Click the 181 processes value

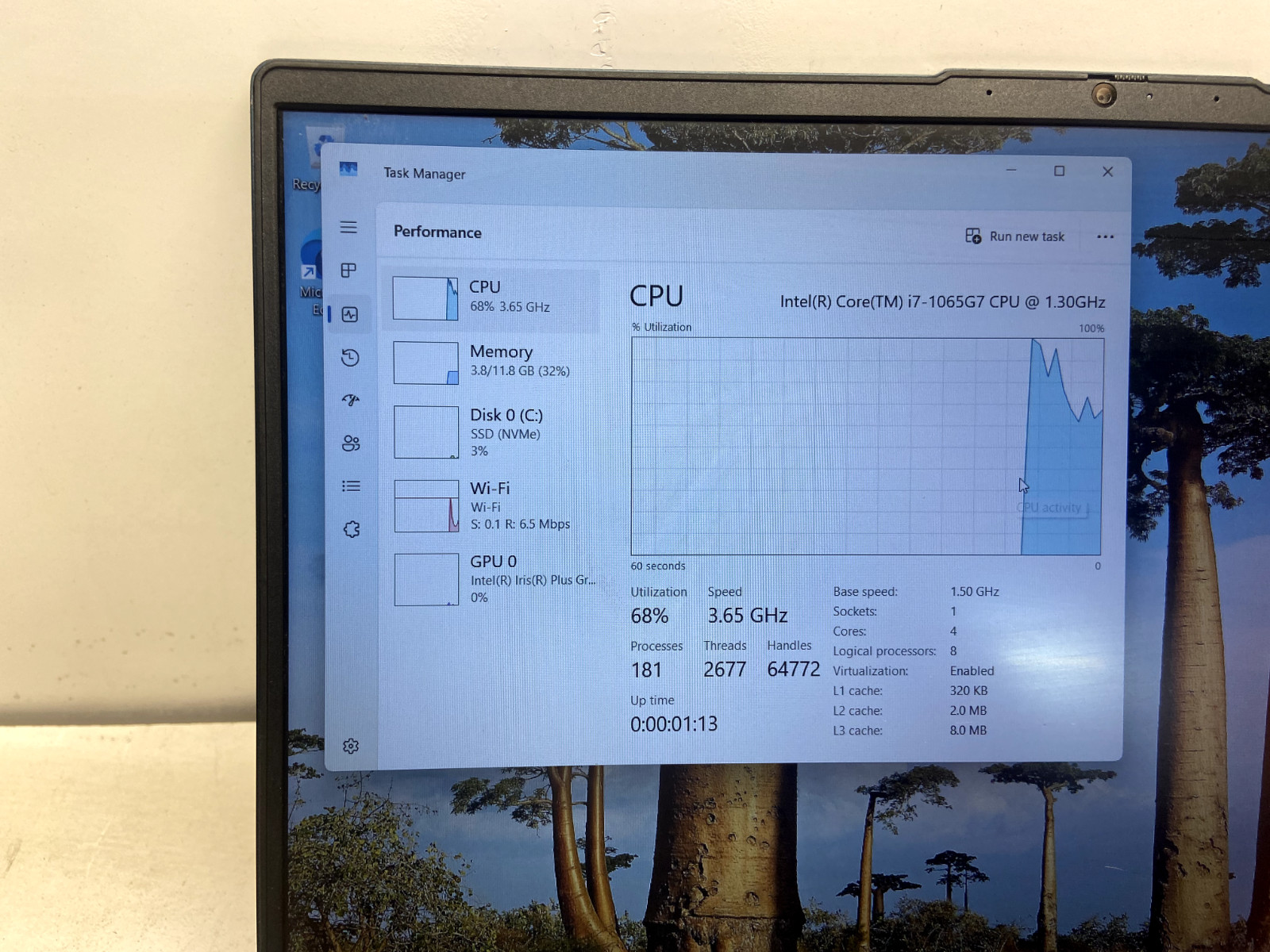click(x=646, y=670)
